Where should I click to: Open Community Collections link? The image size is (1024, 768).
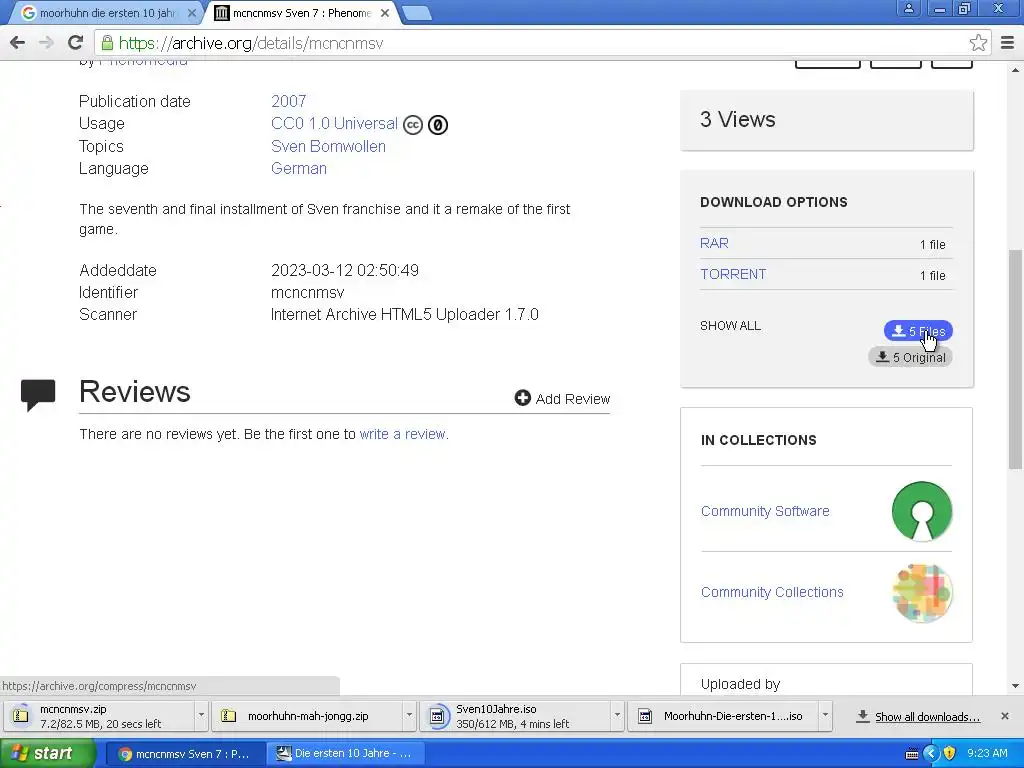pos(772,592)
